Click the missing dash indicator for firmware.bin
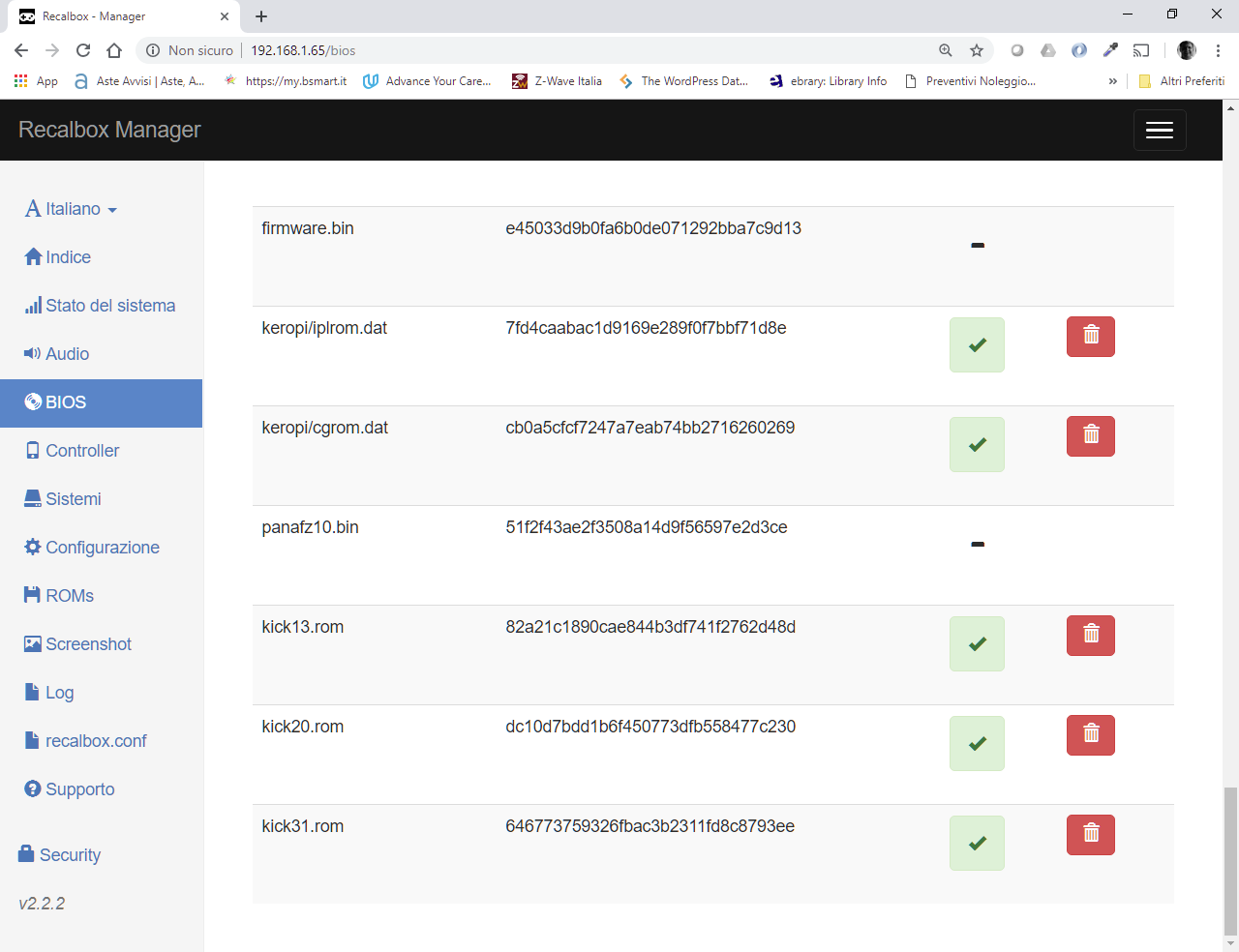 click(x=978, y=246)
